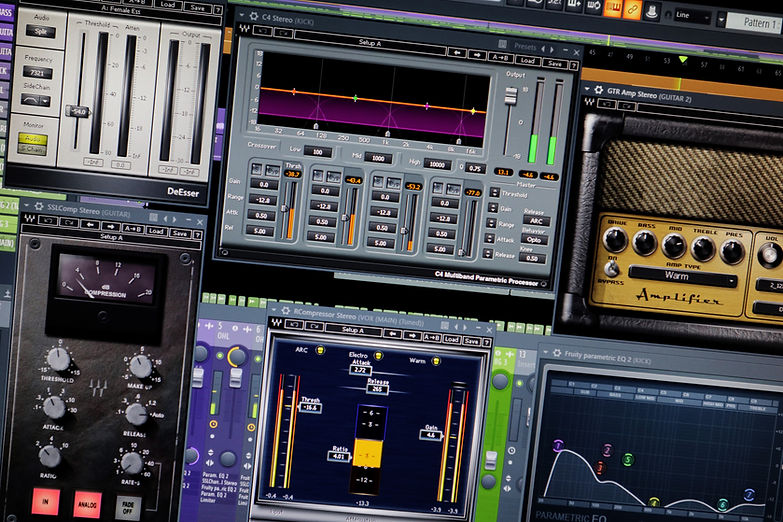Click the Master Threshold stepper in C4
783x522 pixels.
pos(494,192)
